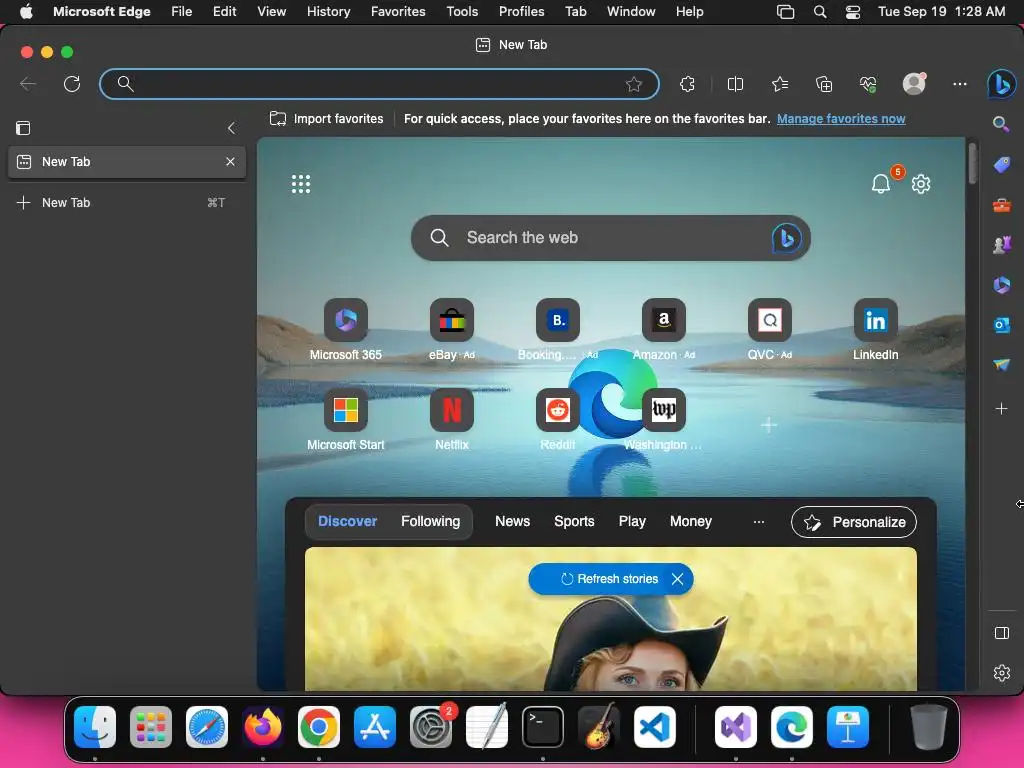The image size is (1024, 768).
Task: Switch to the Money tab
Action: pyautogui.click(x=690, y=521)
